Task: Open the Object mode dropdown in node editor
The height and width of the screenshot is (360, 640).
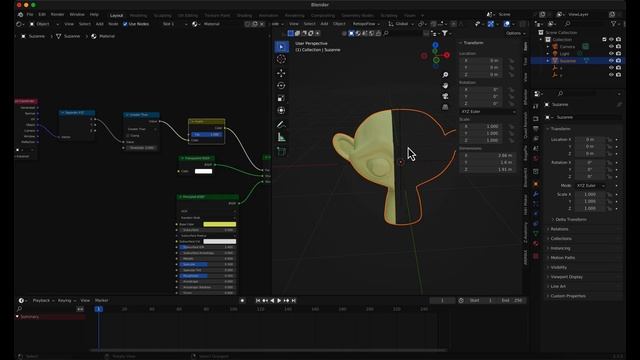Action: click(44, 24)
